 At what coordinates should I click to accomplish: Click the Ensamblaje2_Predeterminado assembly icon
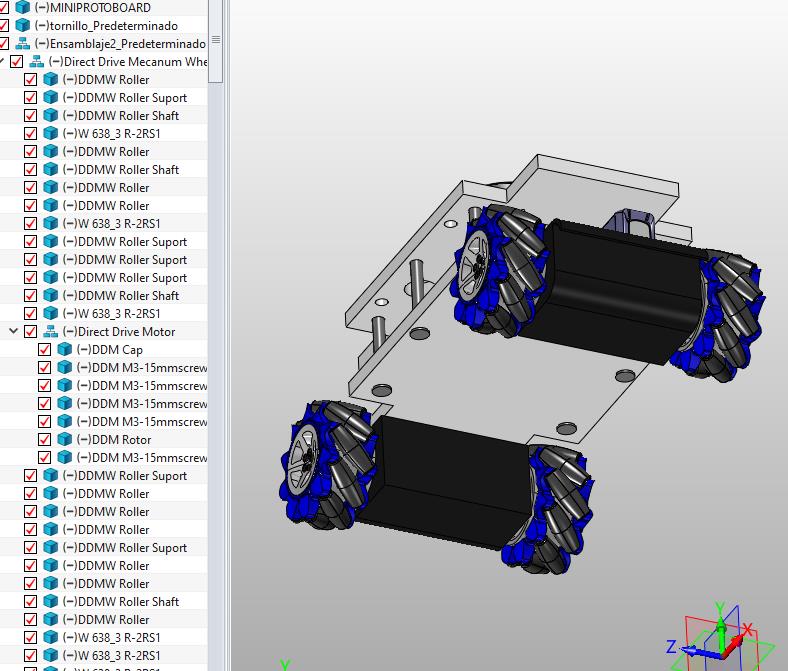(23, 43)
